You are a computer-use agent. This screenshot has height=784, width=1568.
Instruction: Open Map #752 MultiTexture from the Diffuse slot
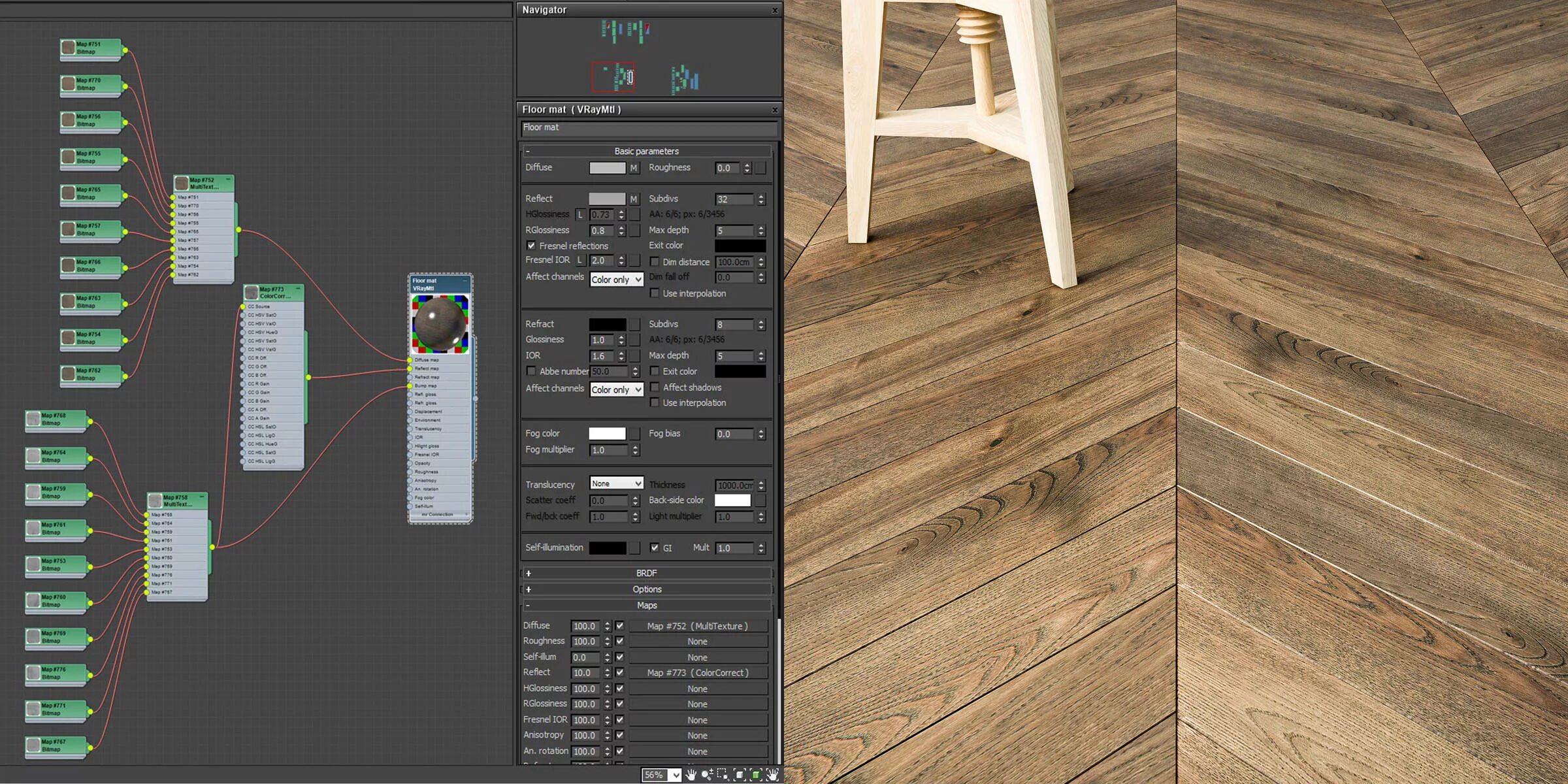[x=696, y=626]
